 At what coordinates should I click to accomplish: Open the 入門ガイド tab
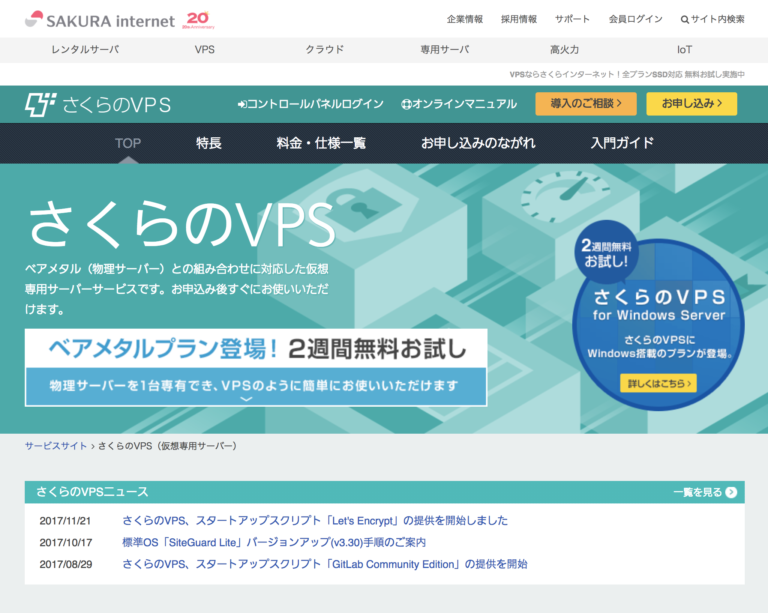point(622,143)
